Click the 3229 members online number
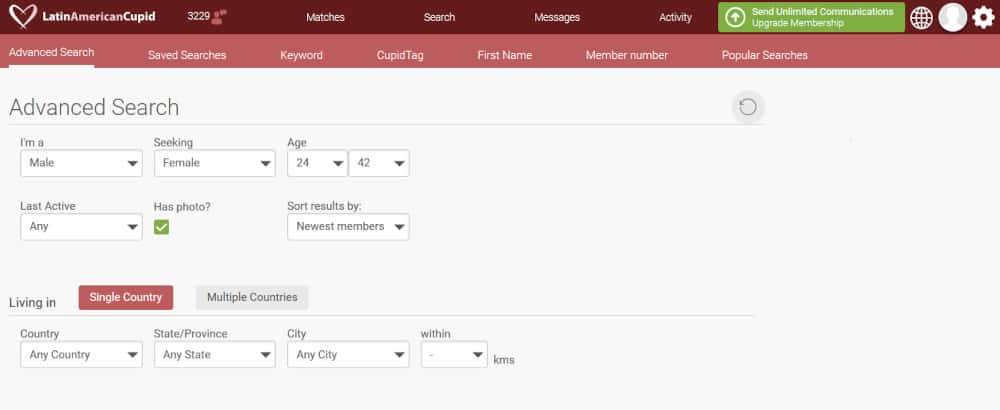 pyautogui.click(x=198, y=17)
